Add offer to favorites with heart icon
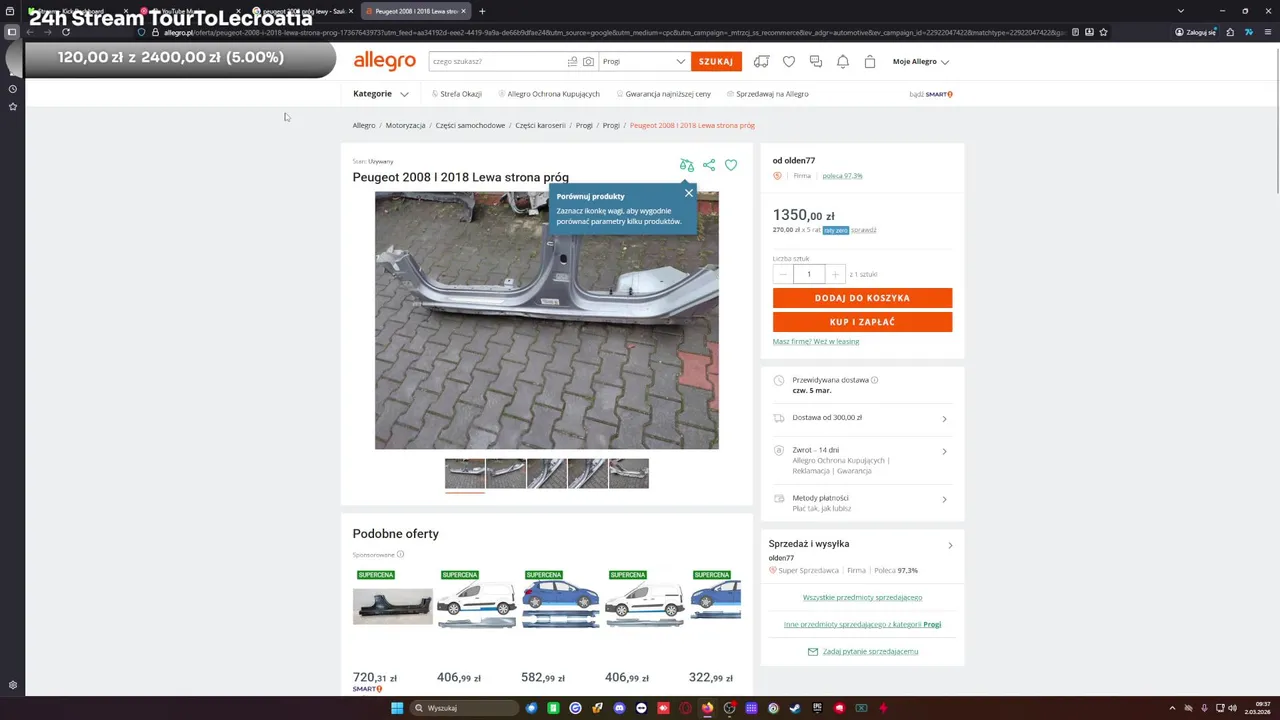The width and height of the screenshot is (1280, 720). pos(731,165)
